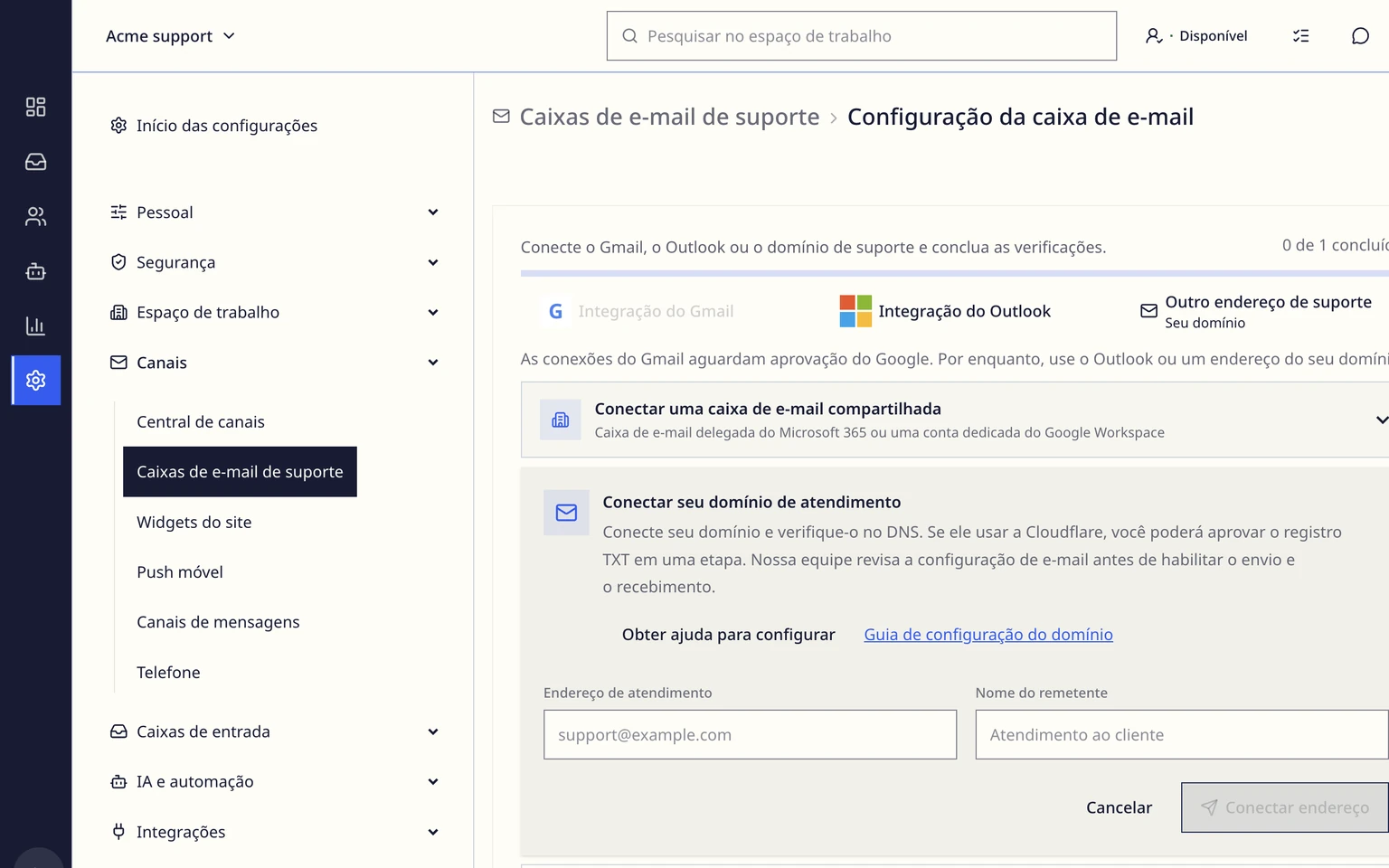This screenshot has width=1389, height=868.
Task: Click the building icon on shared mailbox card
Action: tap(561, 420)
